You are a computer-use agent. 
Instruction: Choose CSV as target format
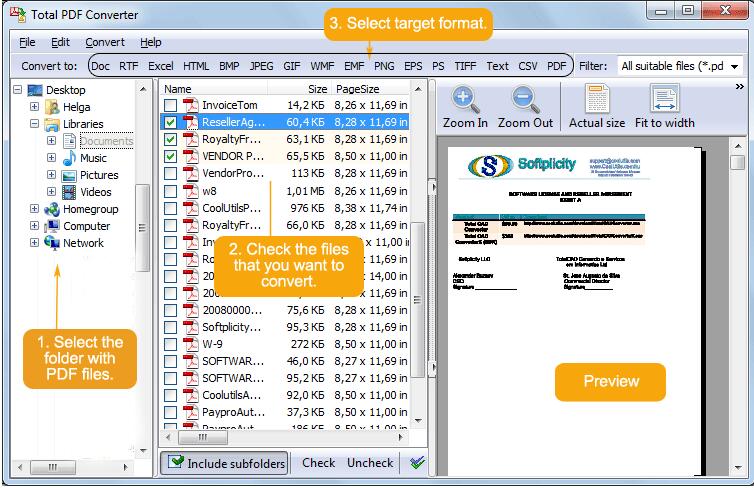coord(528,66)
